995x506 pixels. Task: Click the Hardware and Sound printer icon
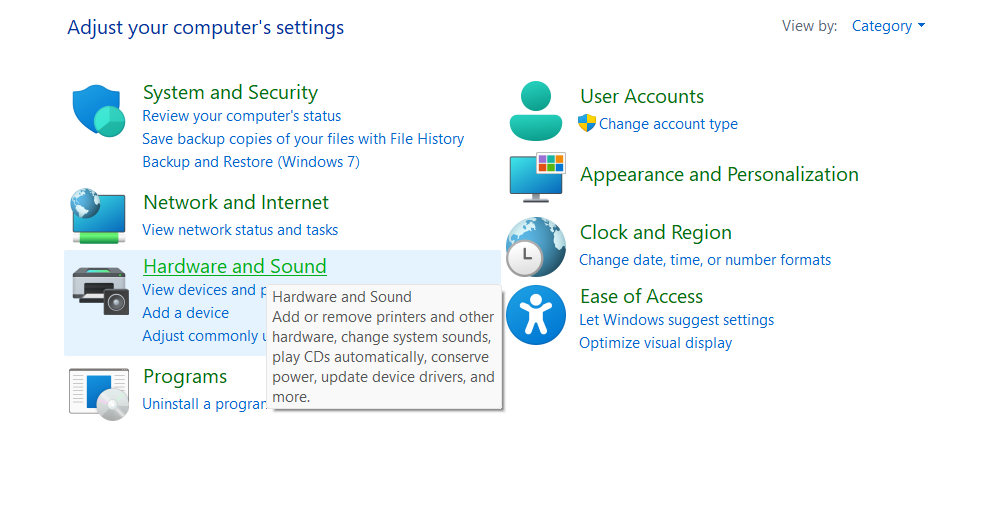(x=100, y=290)
